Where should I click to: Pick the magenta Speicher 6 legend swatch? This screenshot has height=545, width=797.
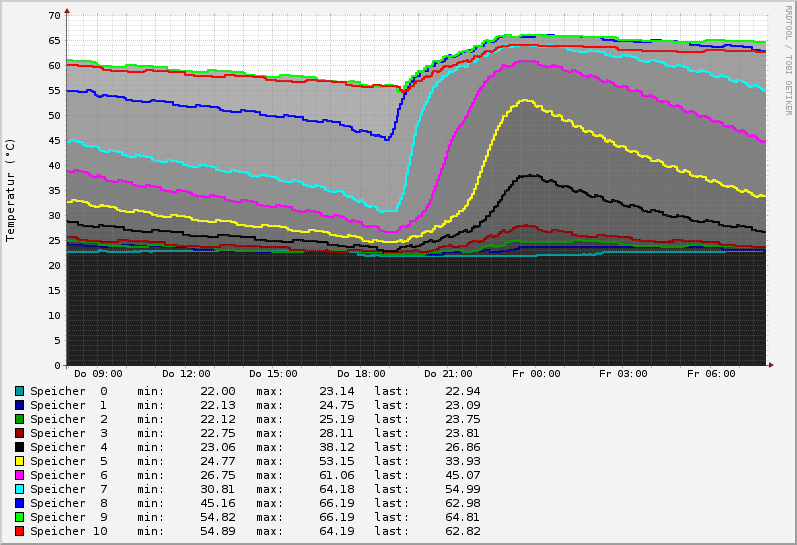19,475
